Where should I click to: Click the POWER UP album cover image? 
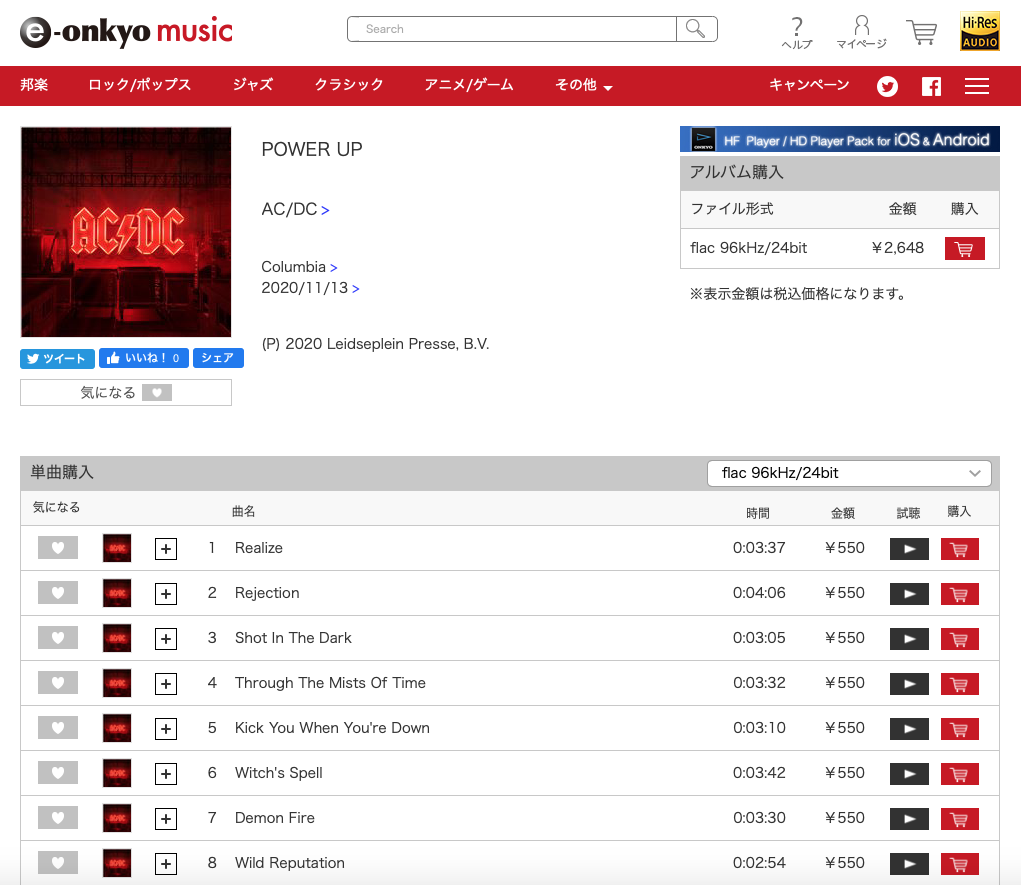126,232
